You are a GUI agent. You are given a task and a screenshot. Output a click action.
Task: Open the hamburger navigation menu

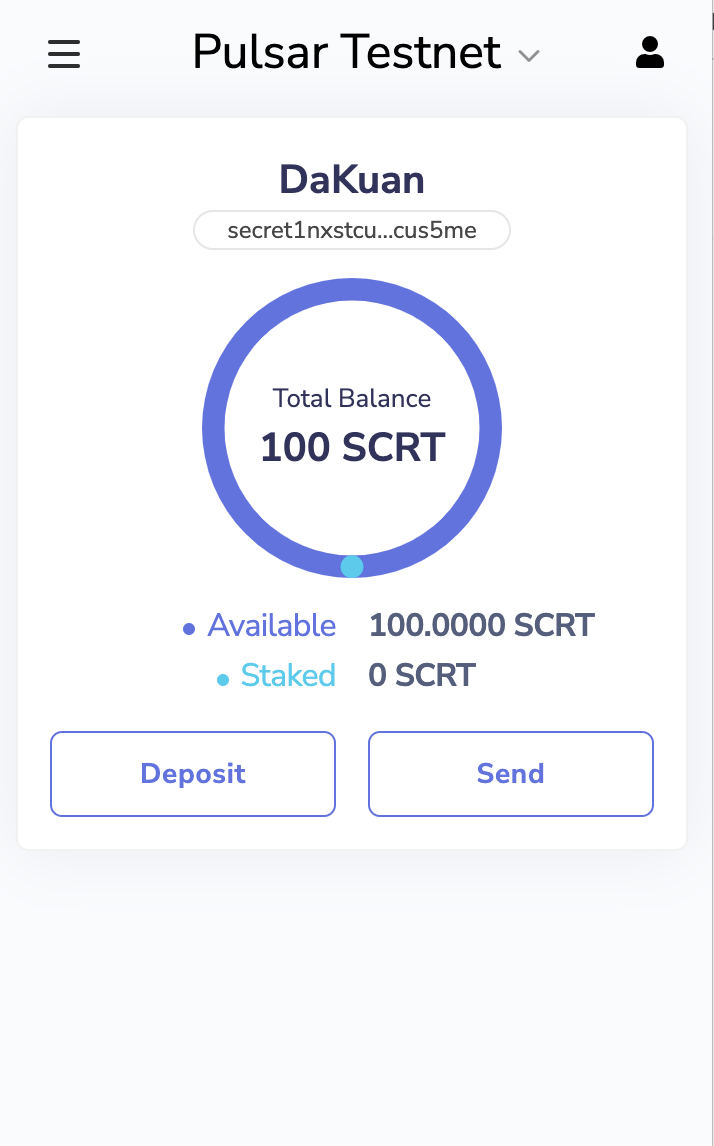click(x=64, y=53)
